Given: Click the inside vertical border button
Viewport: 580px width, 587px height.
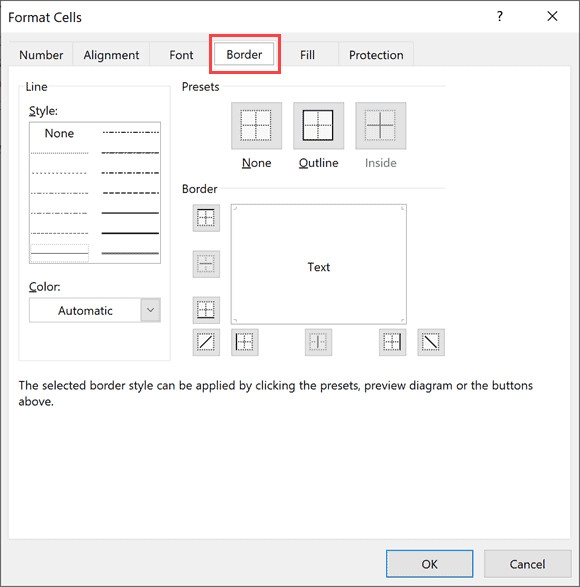Looking at the screenshot, I should coord(318,342).
